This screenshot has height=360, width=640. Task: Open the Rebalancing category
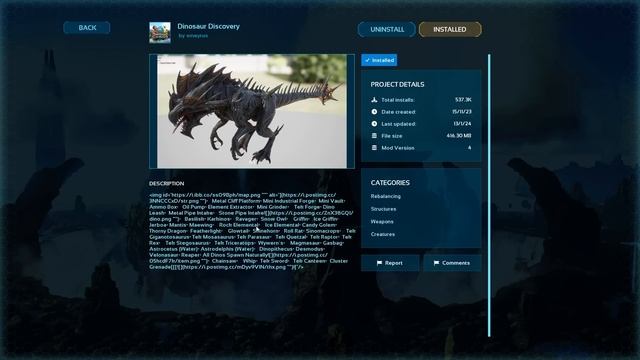pos(386,196)
